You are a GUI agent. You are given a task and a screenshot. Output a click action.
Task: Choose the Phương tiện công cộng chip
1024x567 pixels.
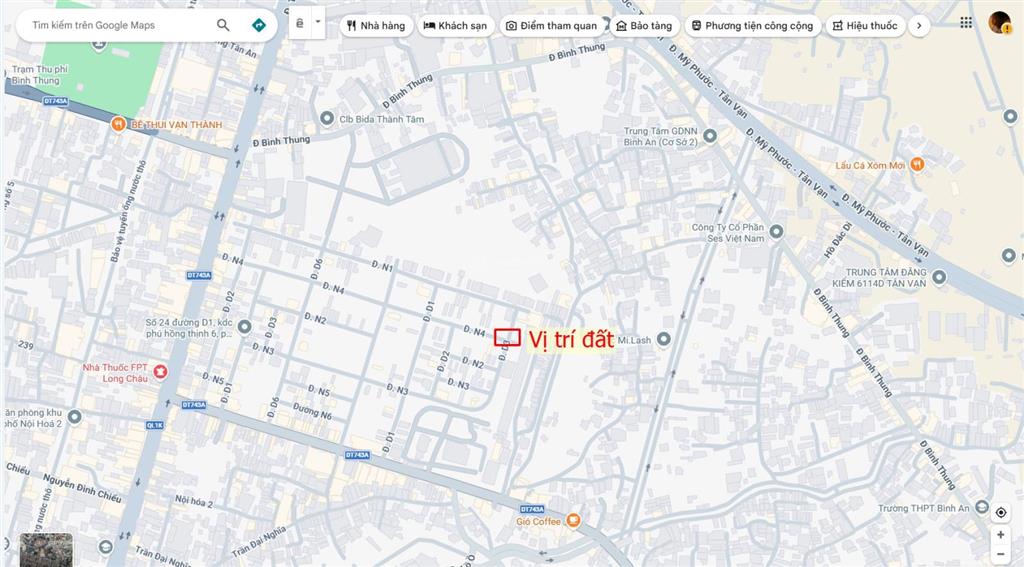(752, 25)
